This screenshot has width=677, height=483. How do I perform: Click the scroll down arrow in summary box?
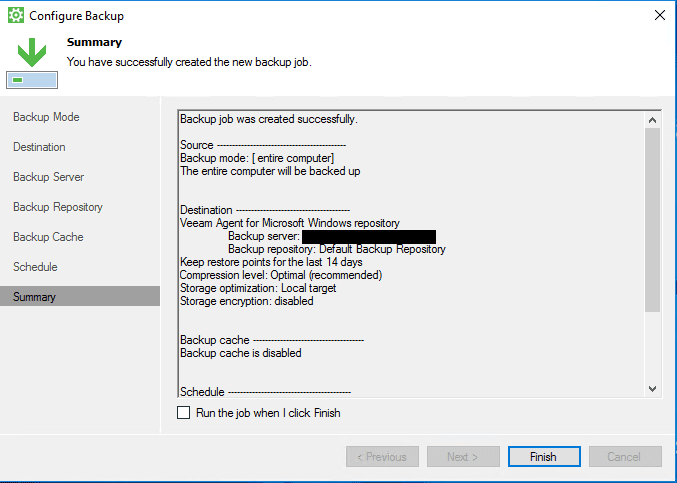click(652, 389)
